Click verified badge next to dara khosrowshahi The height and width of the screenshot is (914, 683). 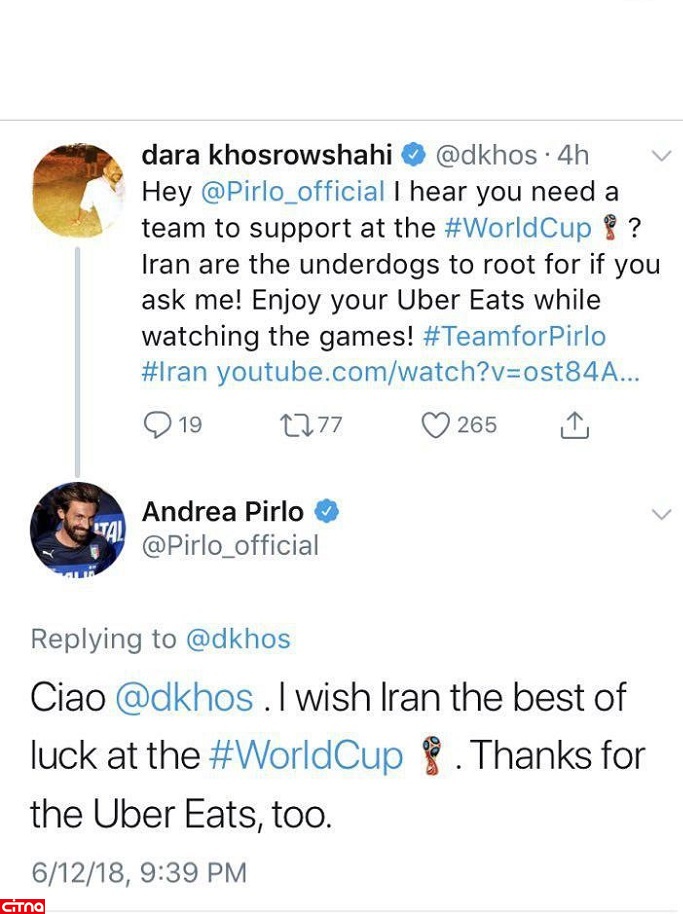pyautogui.click(x=414, y=156)
